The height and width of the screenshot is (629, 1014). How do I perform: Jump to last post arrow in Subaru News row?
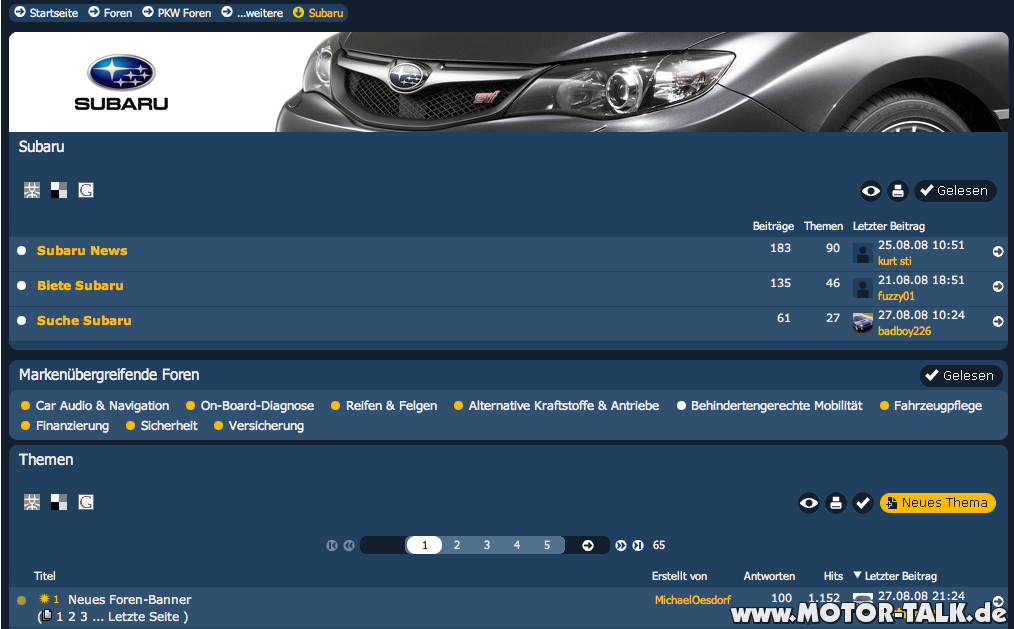[998, 251]
